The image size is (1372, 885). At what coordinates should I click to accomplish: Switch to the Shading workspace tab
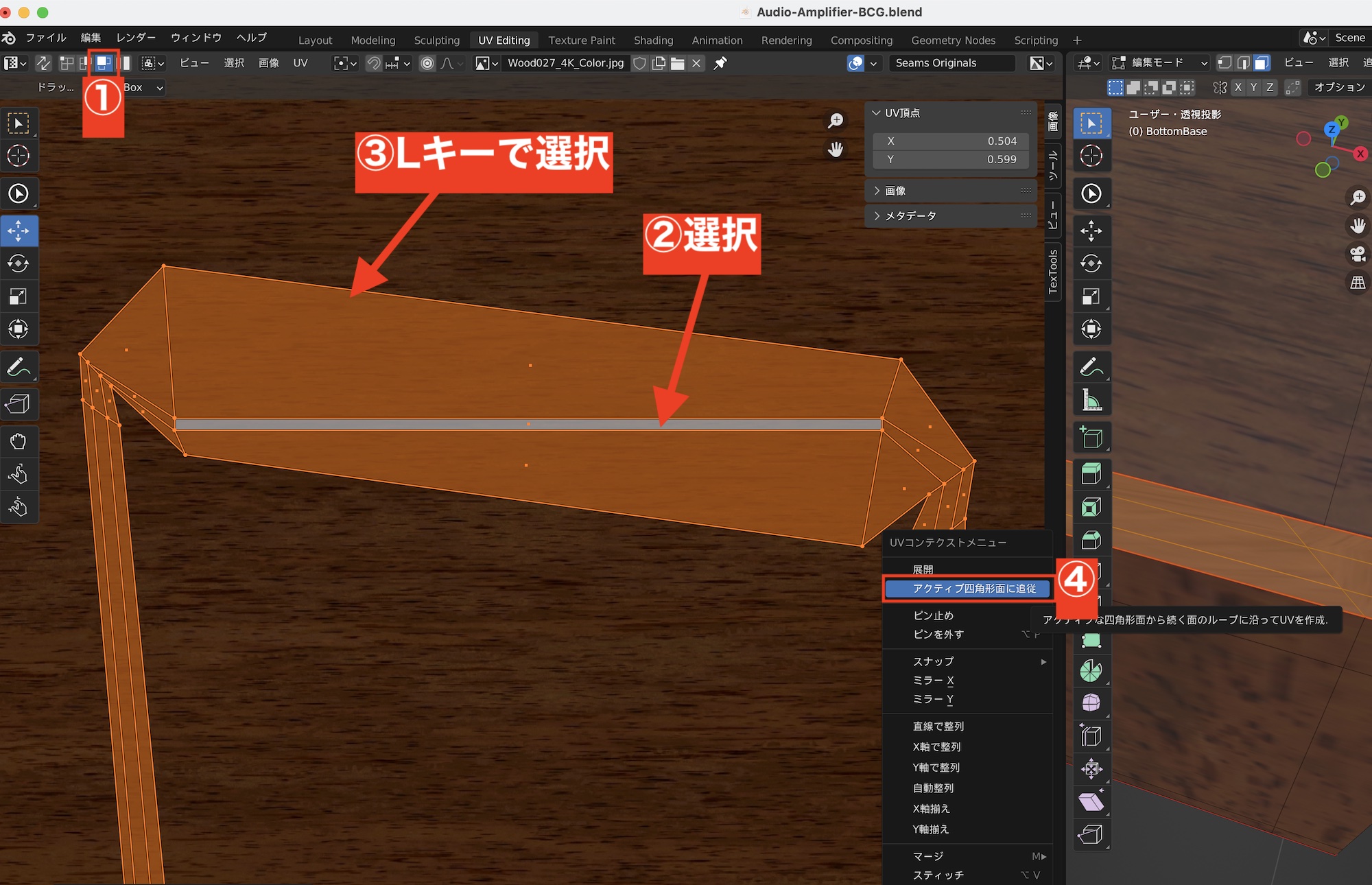coord(653,40)
